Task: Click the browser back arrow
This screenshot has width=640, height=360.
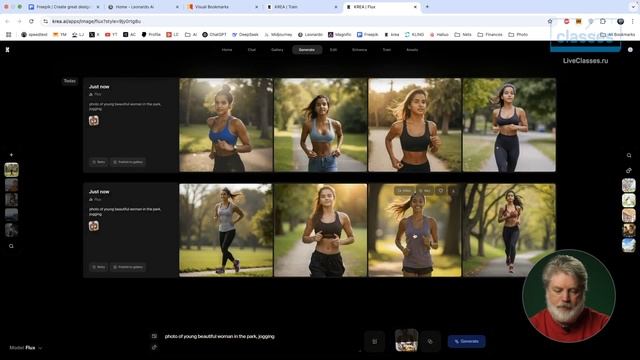Action: (x=7, y=21)
